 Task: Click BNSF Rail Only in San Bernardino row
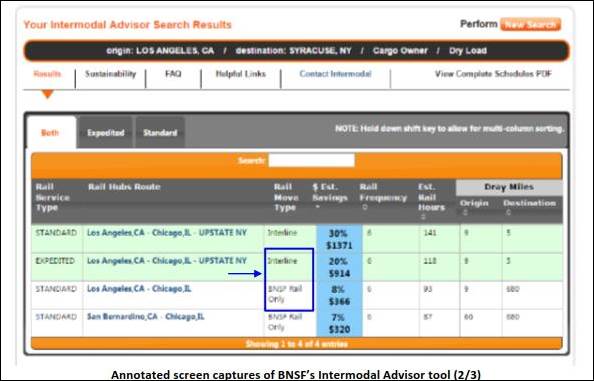tap(285, 322)
